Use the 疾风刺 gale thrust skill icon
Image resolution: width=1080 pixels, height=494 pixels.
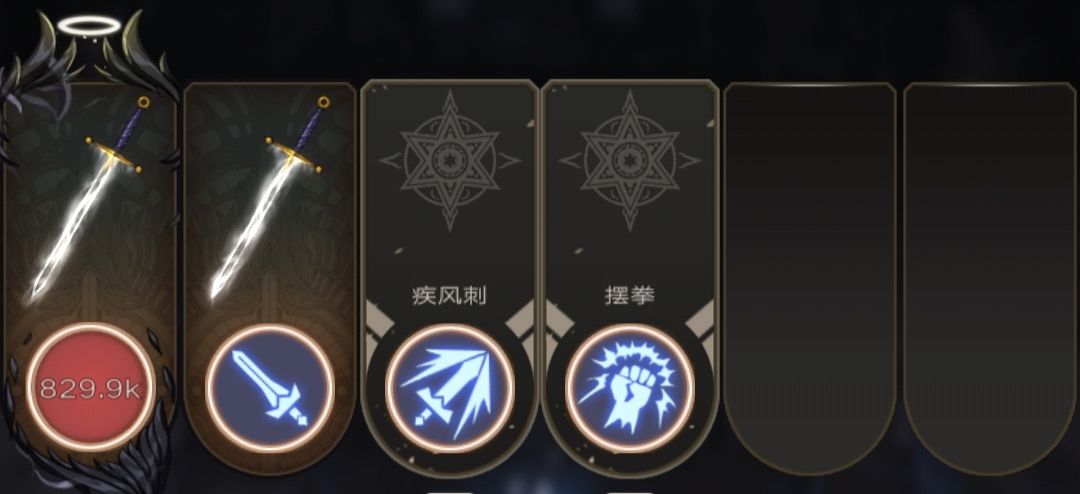[x=450, y=388]
